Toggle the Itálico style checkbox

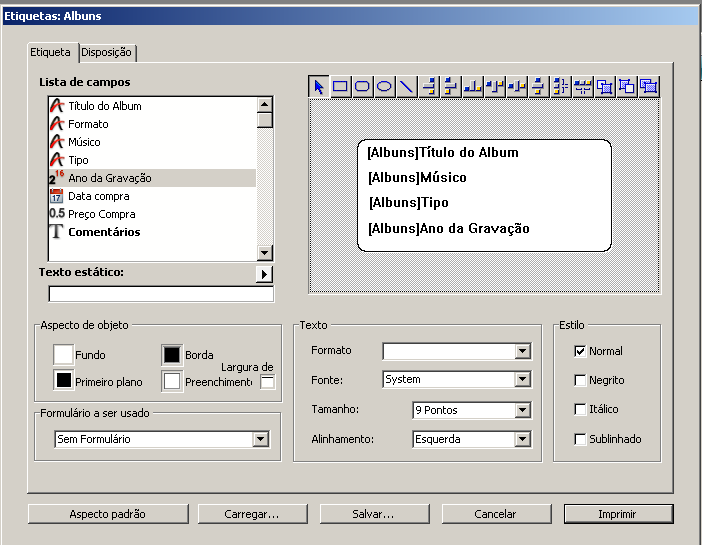click(580, 409)
